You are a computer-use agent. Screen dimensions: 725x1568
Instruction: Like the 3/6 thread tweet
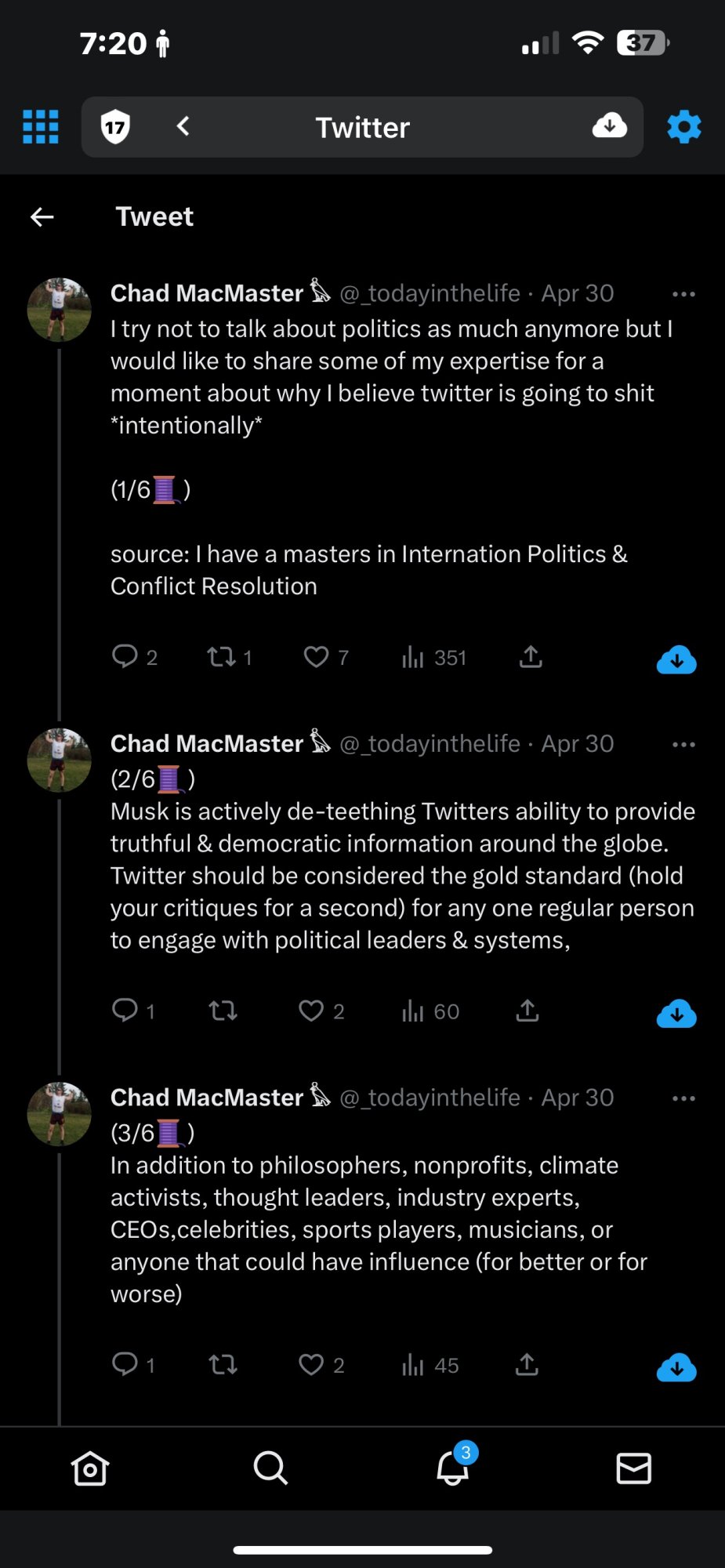click(x=311, y=1365)
